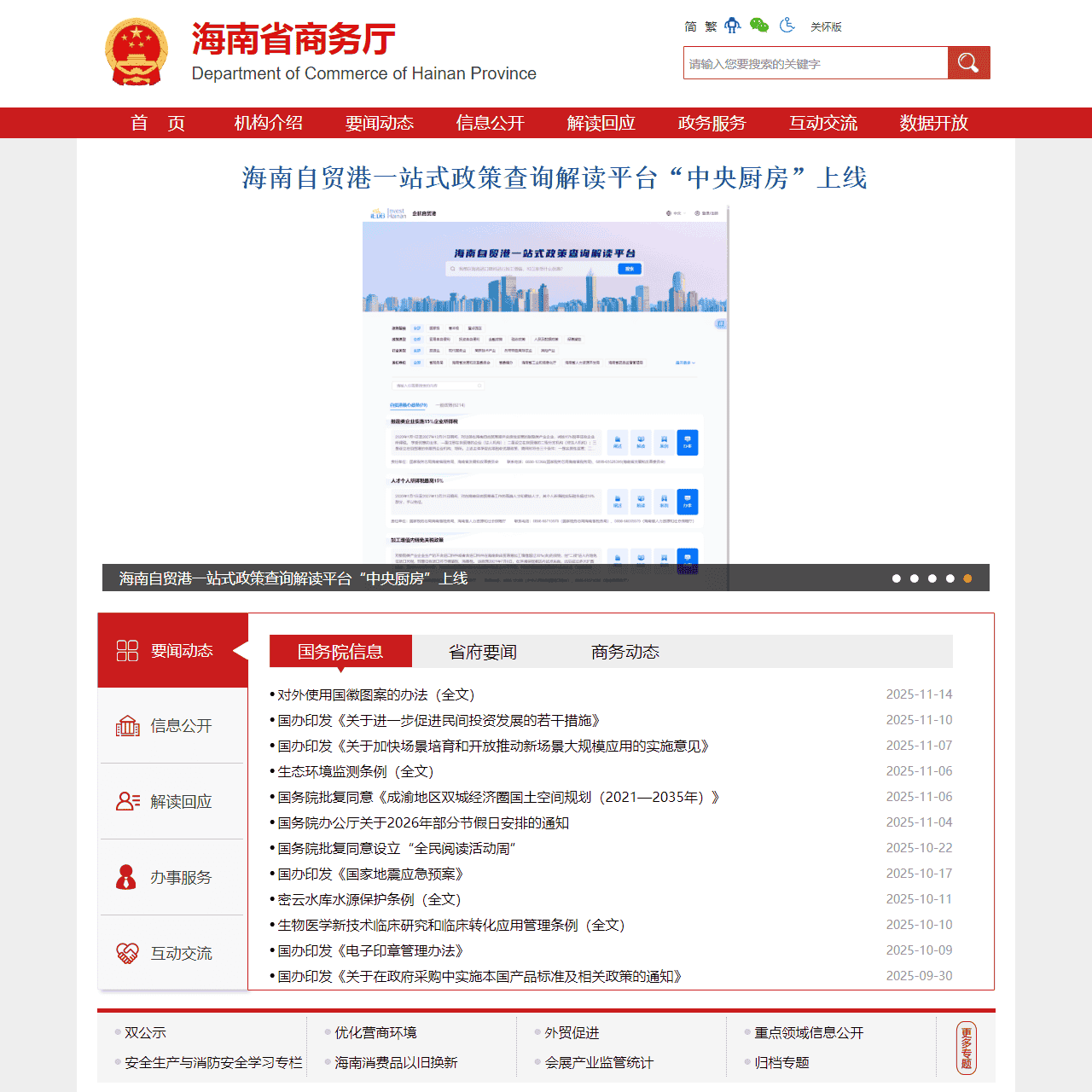Open the 政务服务 navigation dropdown
The width and height of the screenshot is (1092, 1092).
tap(711, 123)
